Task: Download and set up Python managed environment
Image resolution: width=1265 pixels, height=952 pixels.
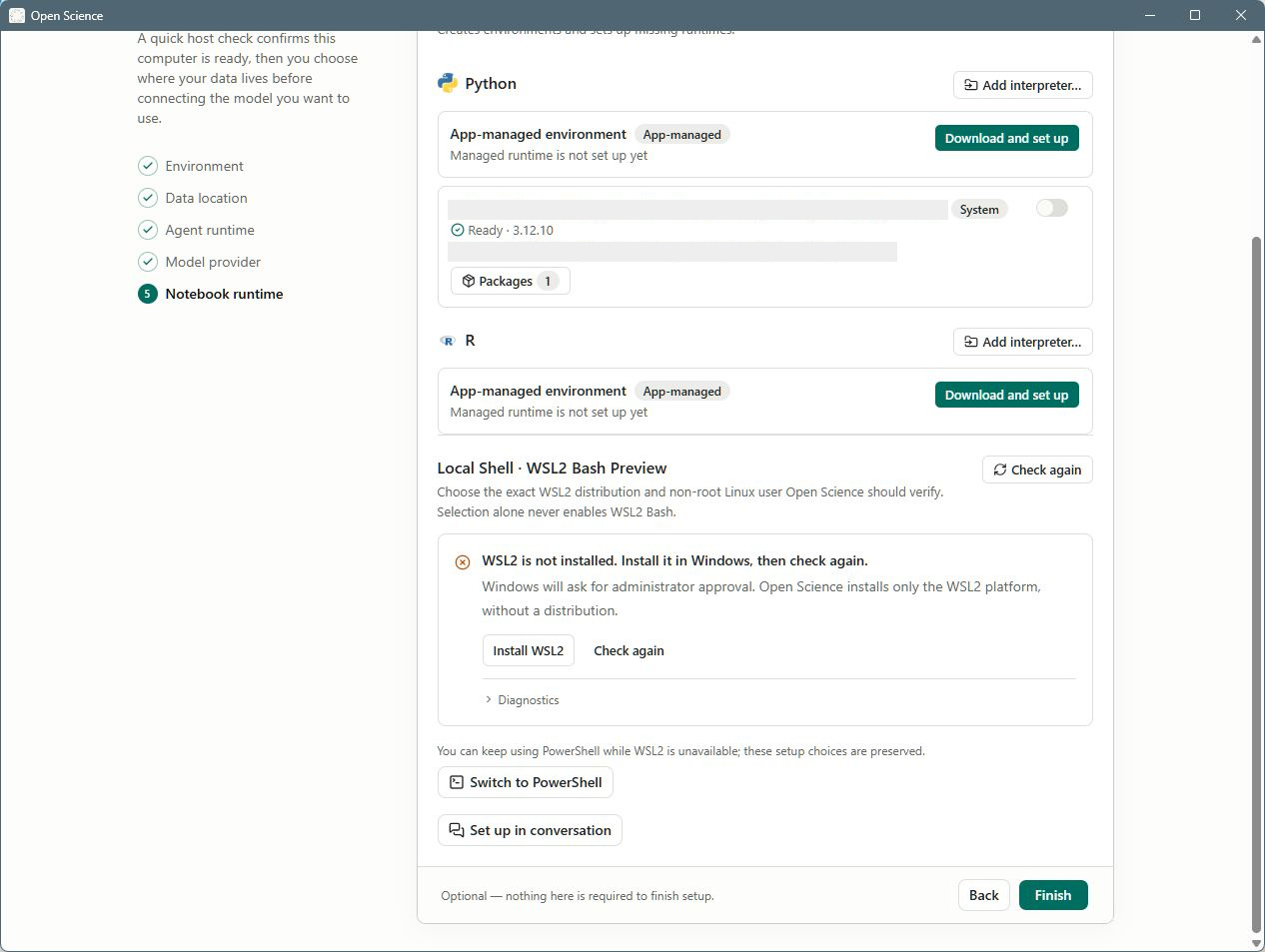Action: 1006,138
